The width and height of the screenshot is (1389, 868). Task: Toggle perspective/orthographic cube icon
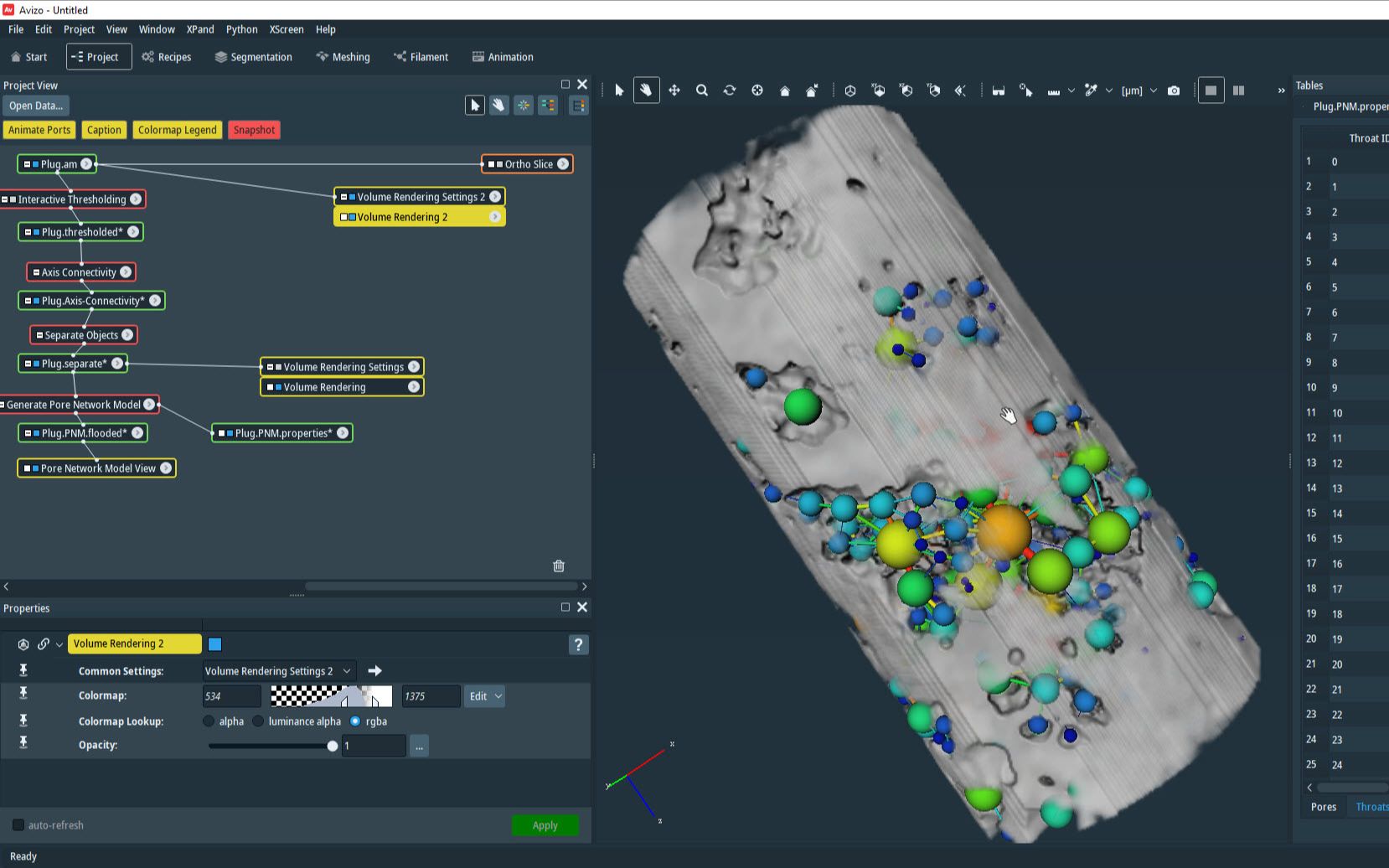tap(850, 90)
